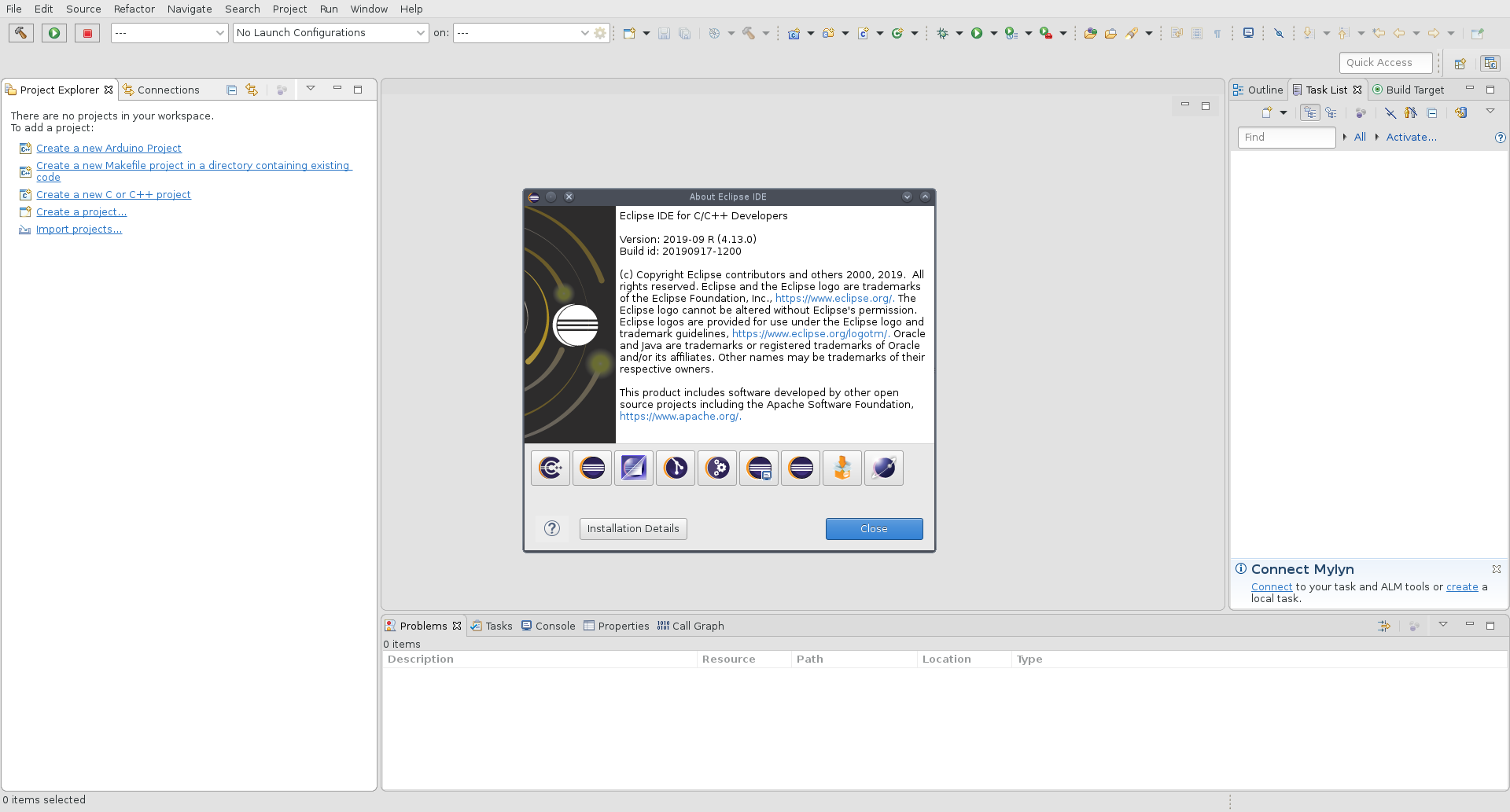Toggle Show Whitespace Characters in toolbar

point(1217,33)
